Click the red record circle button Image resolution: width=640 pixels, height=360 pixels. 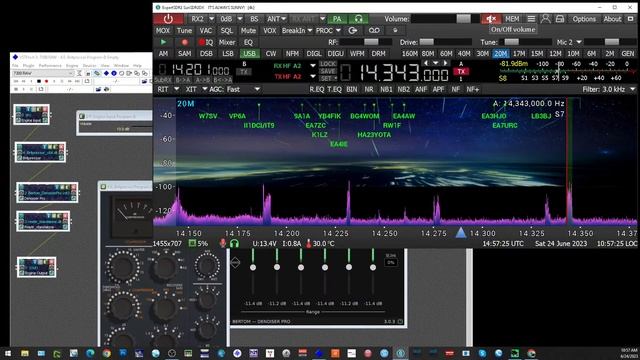[x=184, y=42]
